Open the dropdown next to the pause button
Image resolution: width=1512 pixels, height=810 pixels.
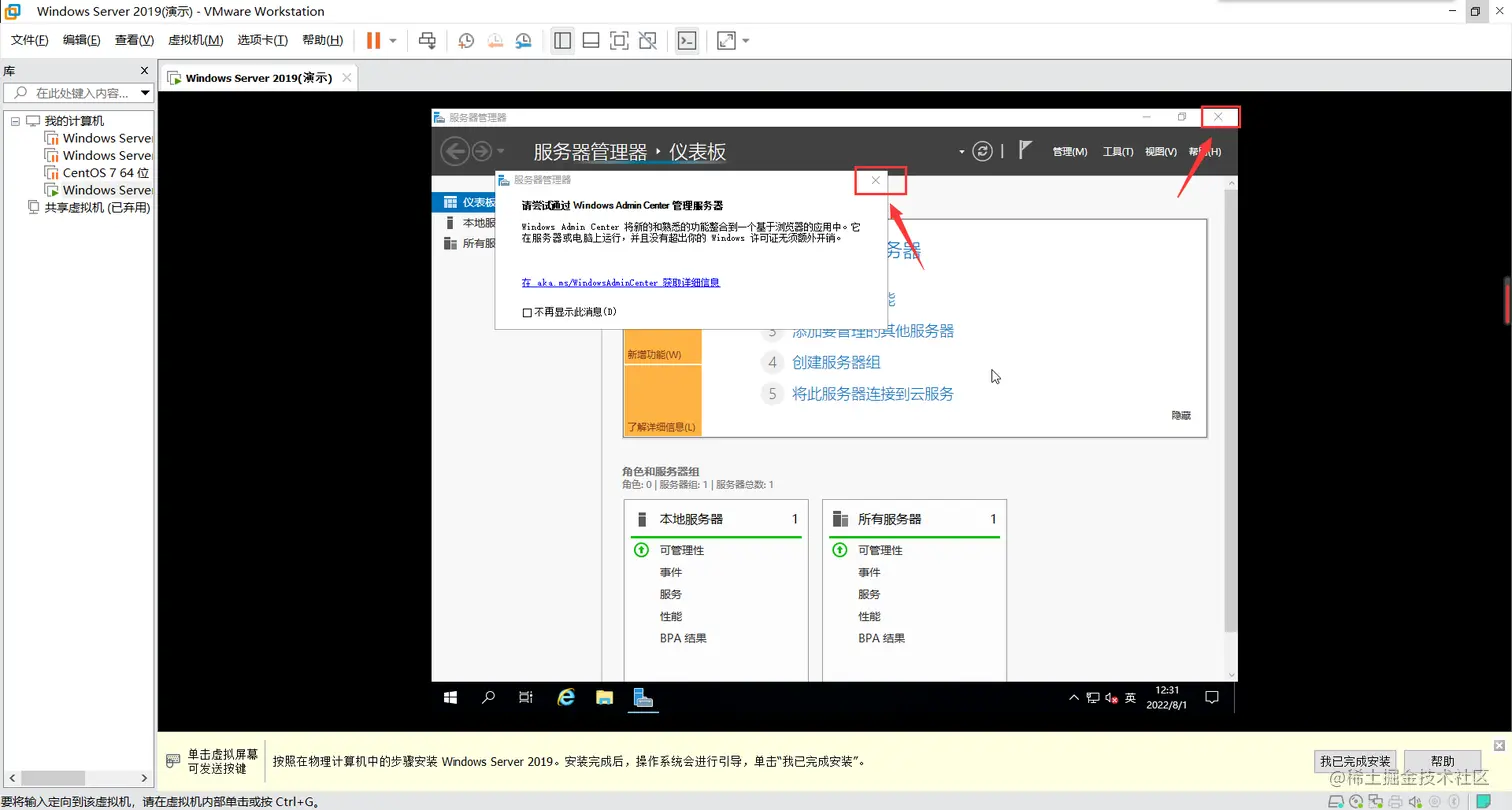[x=392, y=41]
